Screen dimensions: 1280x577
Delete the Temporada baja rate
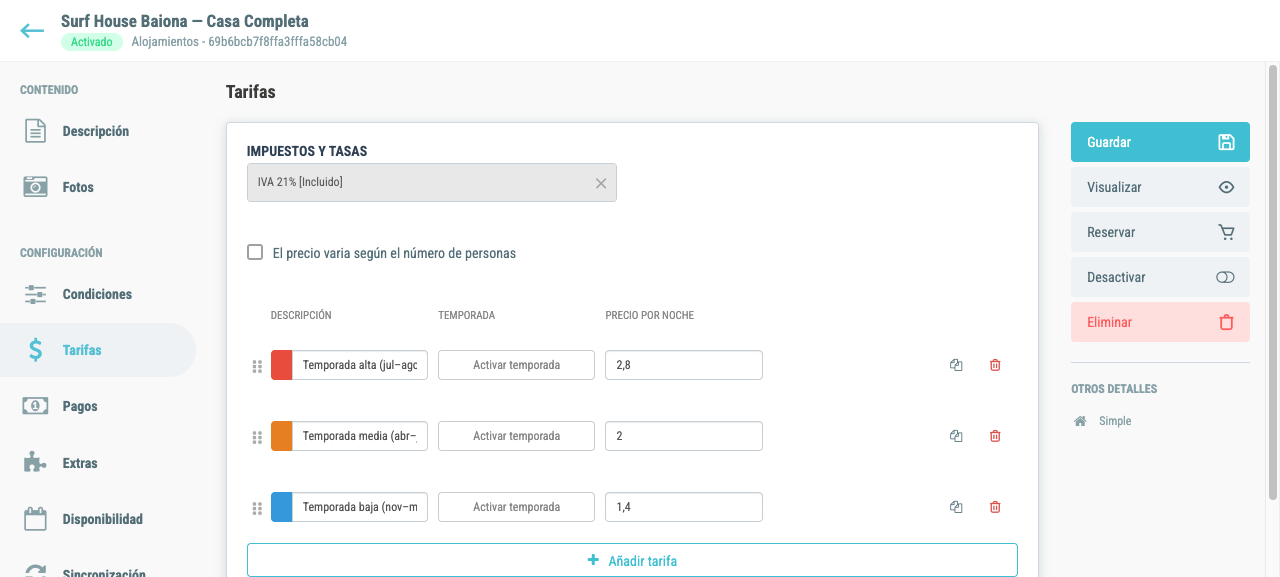tap(995, 507)
